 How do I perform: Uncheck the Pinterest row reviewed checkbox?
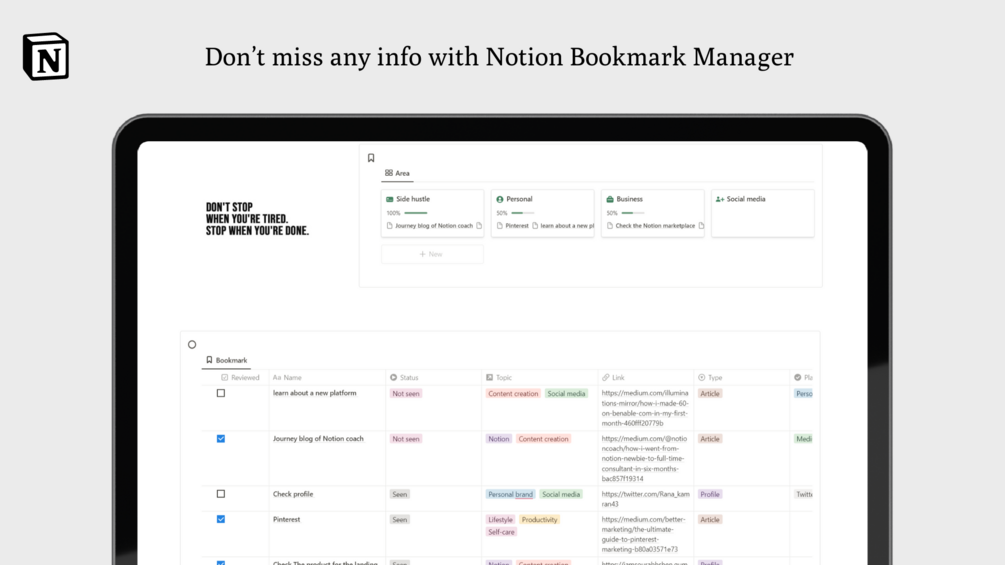coord(220,520)
